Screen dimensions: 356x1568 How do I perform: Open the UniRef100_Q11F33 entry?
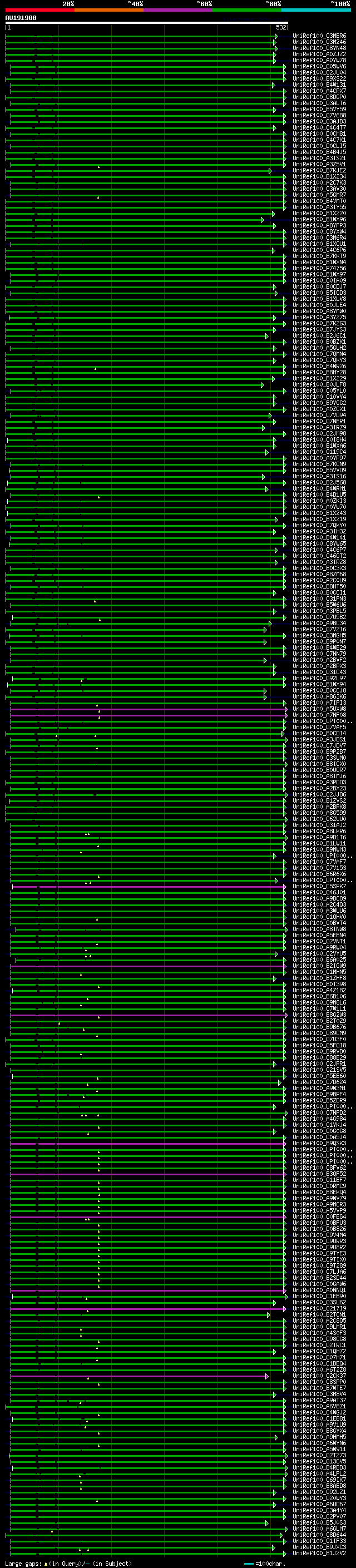pyautogui.click(x=319, y=1542)
